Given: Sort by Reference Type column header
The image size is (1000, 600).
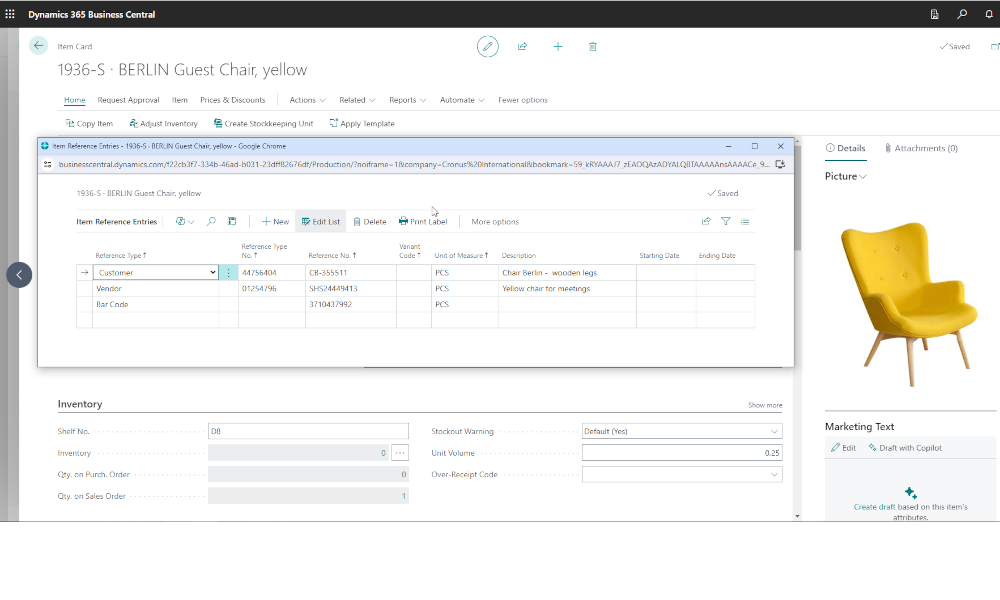Looking at the screenshot, I should pyautogui.click(x=121, y=256).
